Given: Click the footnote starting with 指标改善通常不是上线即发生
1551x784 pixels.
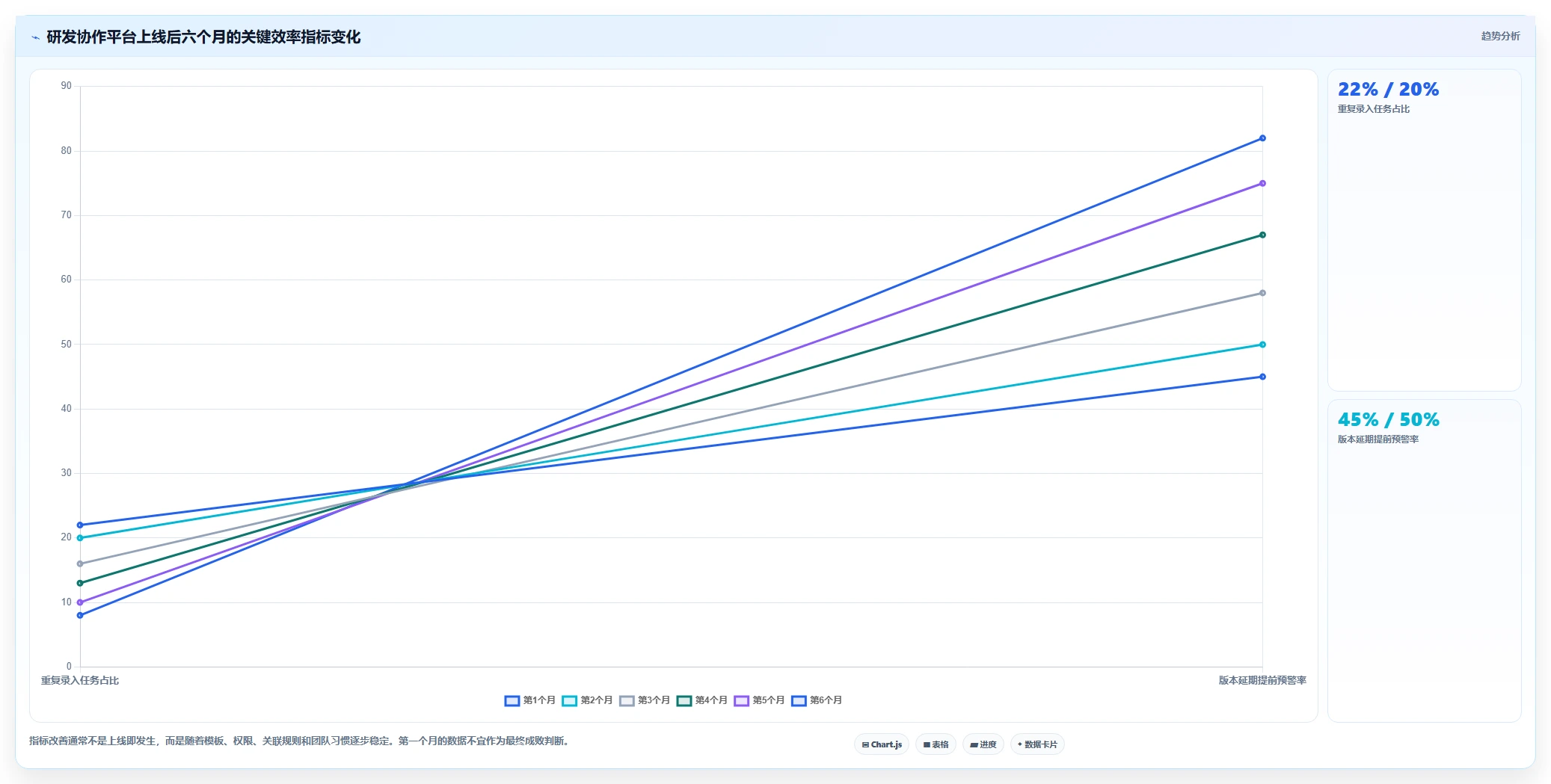Looking at the screenshot, I should (x=299, y=741).
